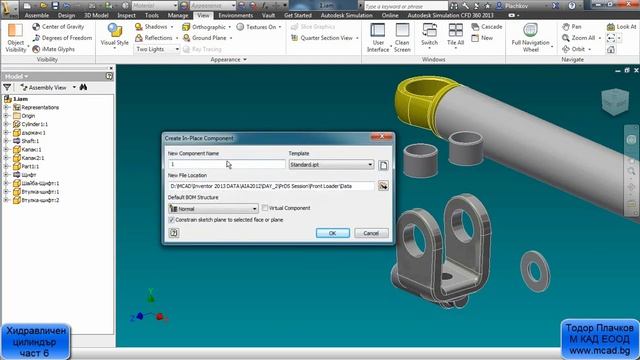Open the 3D Model ribbon tab
640x360 pixels.
click(96, 16)
